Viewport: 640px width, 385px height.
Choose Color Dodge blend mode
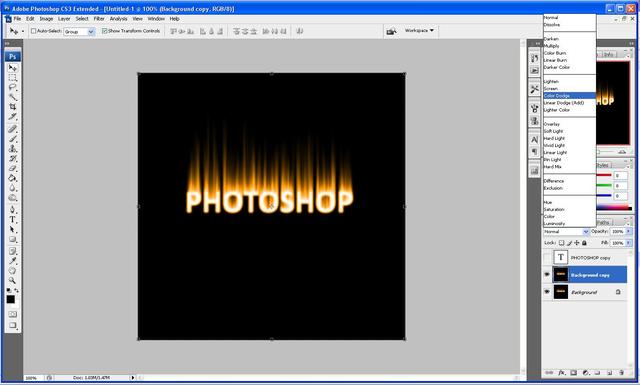pyautogui.click(x=569, y=96)
